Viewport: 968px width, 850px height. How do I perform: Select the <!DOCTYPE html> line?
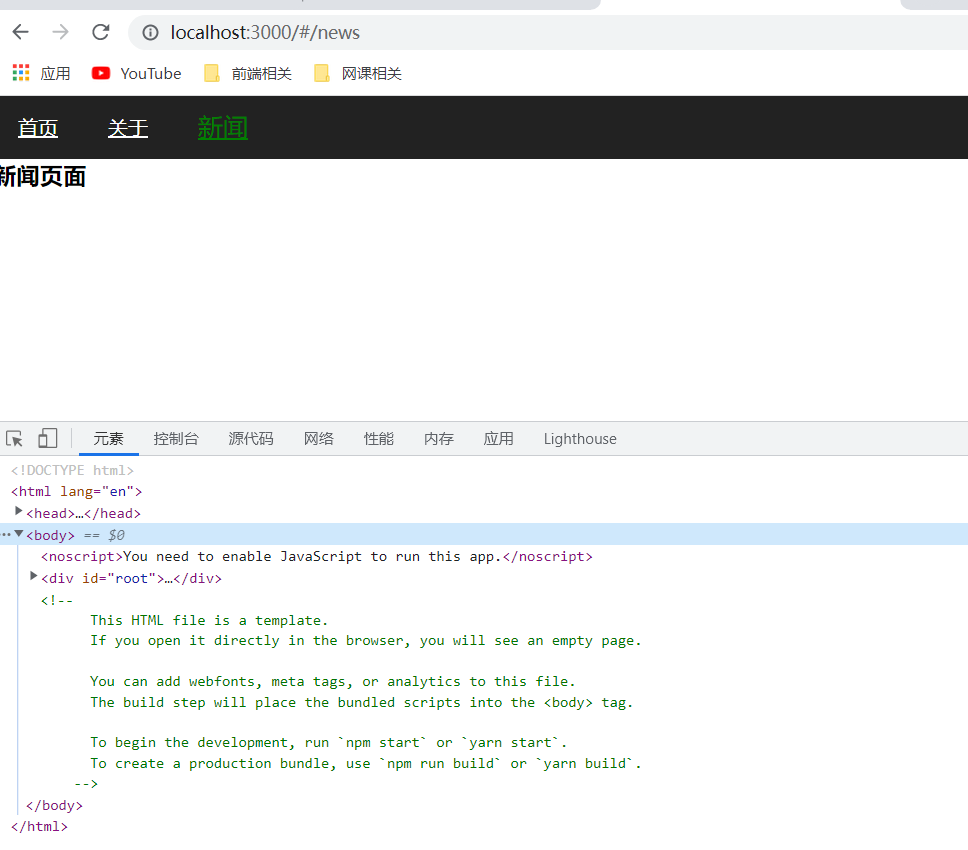point(72,470)
